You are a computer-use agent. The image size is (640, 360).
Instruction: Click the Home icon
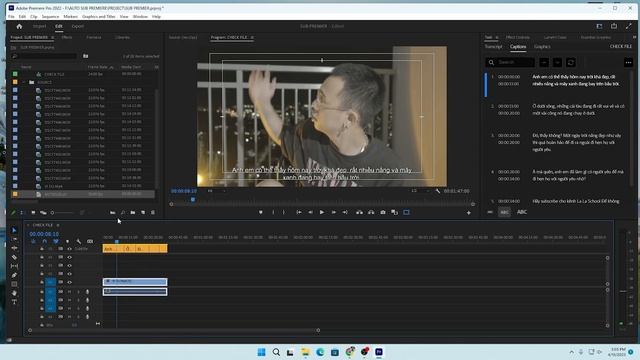(19, 26)
